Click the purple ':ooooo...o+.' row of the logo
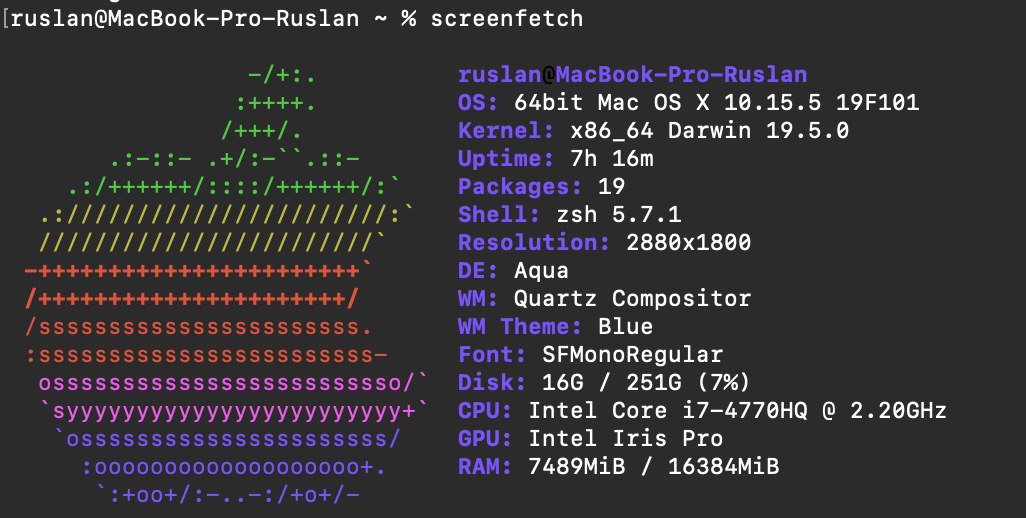 coord(234,467)
